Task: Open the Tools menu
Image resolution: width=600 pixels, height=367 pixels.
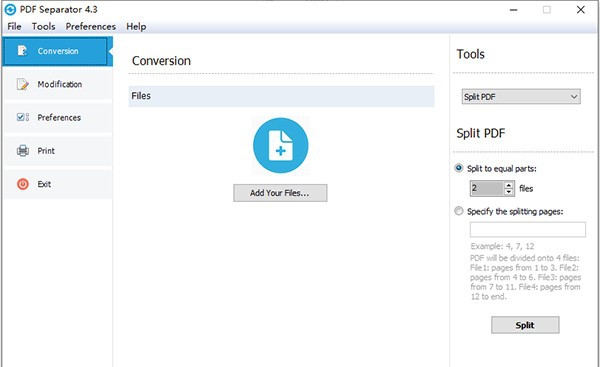Action: [43, 26]
